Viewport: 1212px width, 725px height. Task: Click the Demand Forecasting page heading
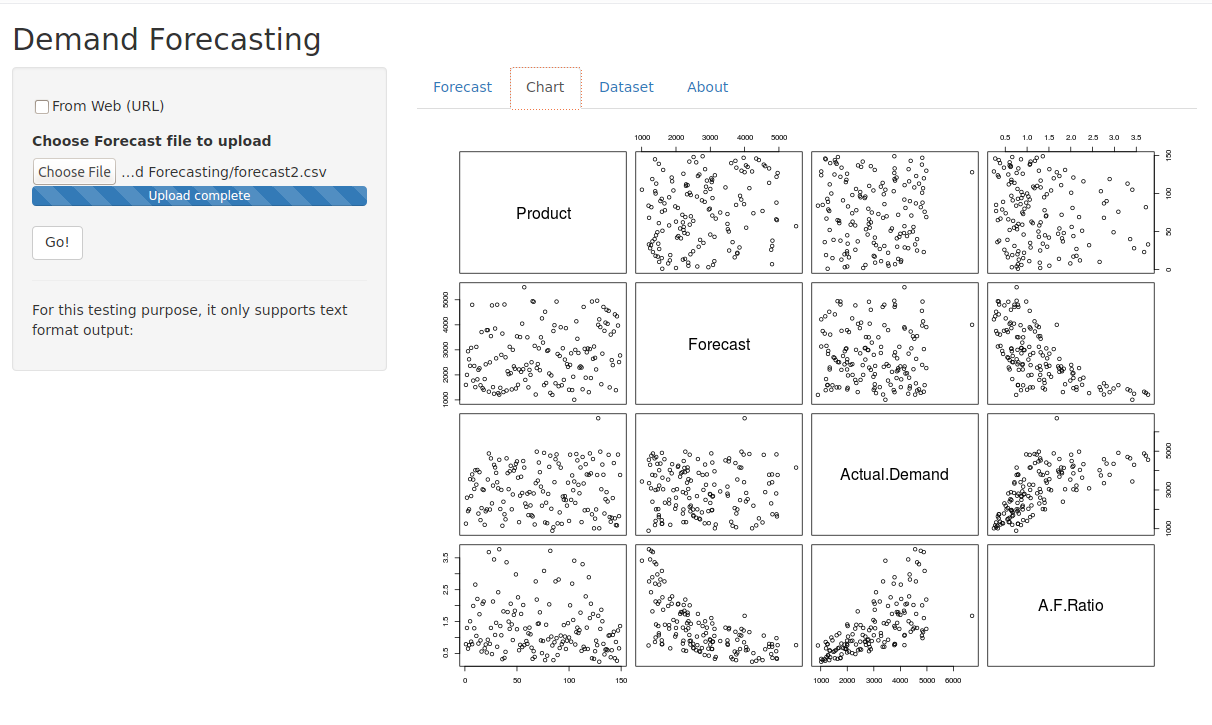pos(166,39)
